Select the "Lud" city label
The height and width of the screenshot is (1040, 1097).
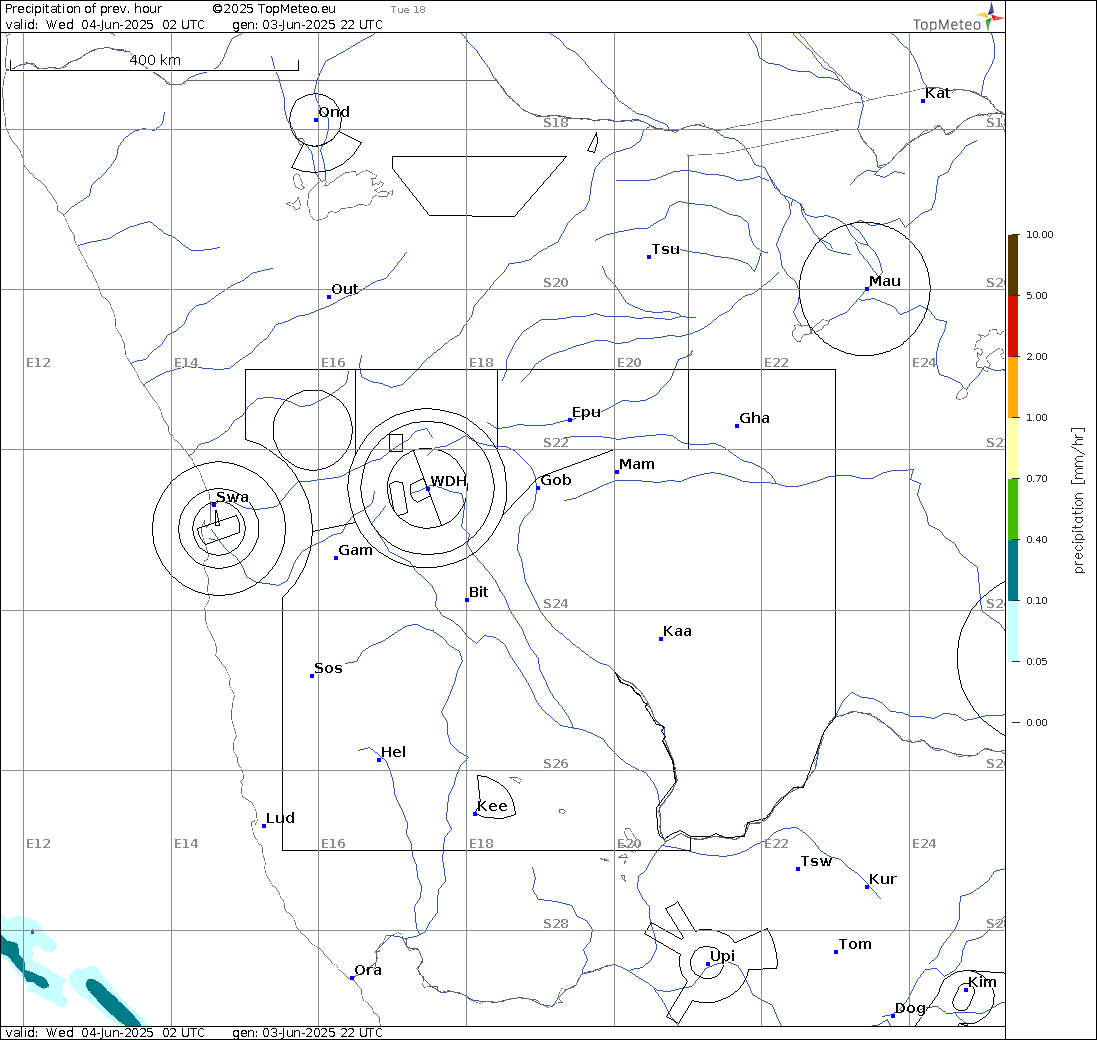pos(280,818)
